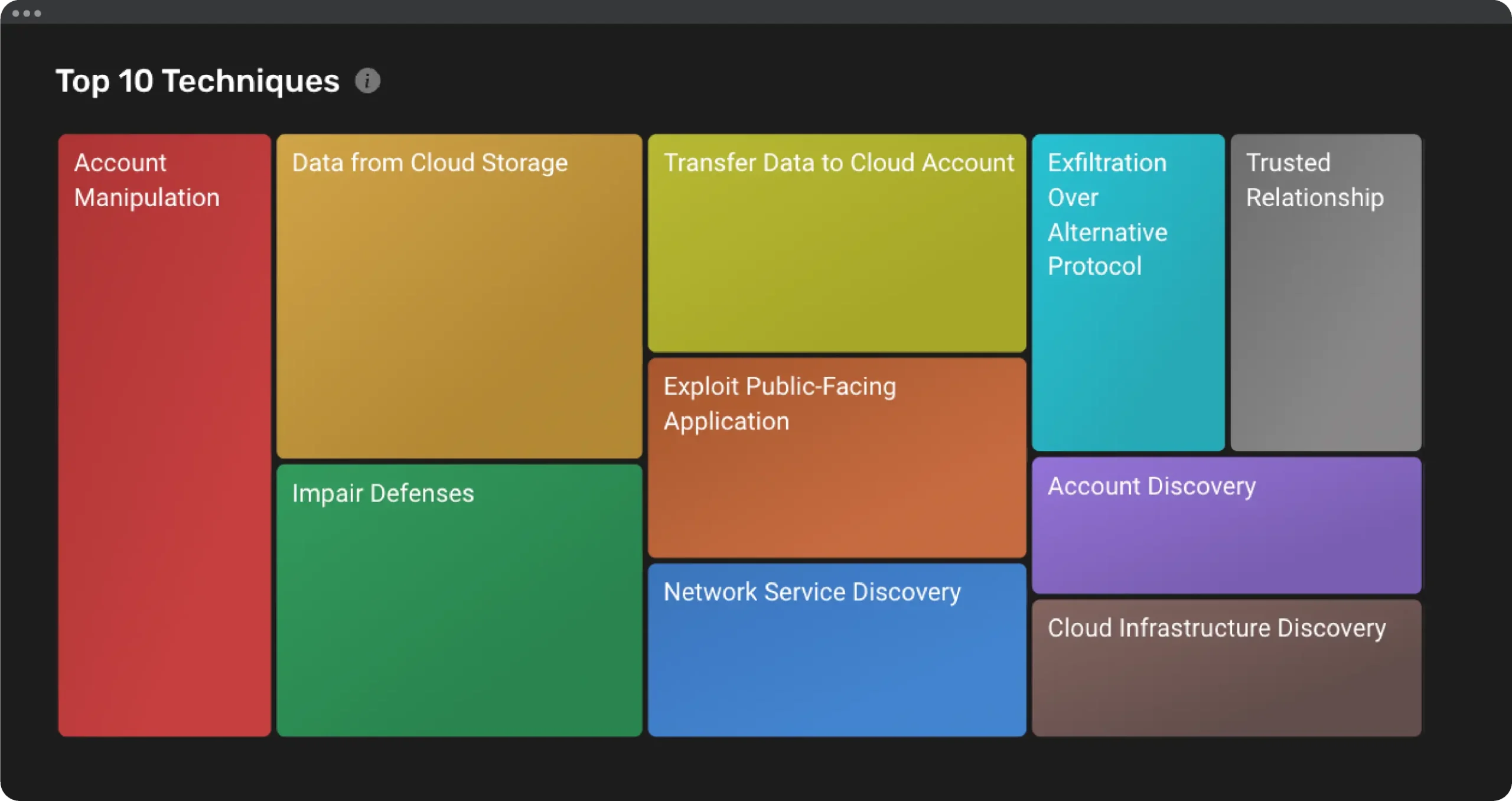This screenshot has height=801, width=1512.
Task: Open the Exploit Public-Facing Application tile
Action: pos(837,457)
